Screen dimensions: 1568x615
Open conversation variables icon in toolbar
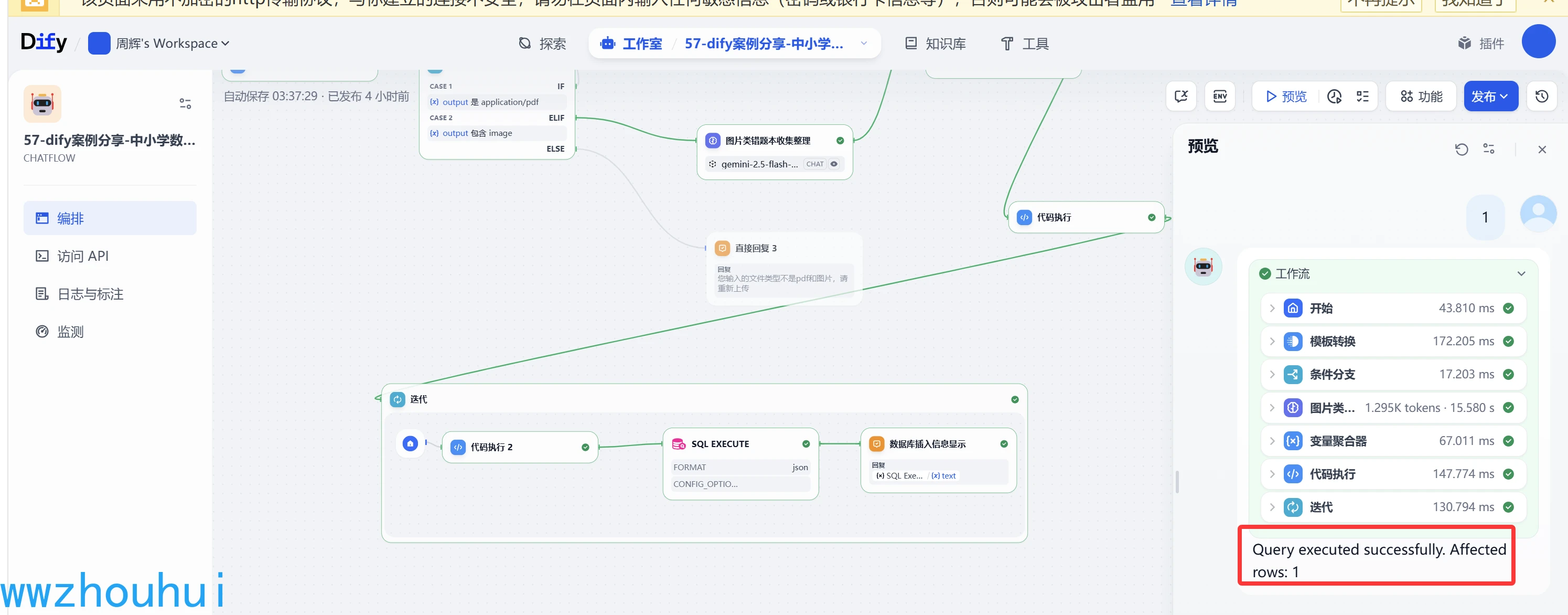pyautogui.click(x=1181, y=96)
